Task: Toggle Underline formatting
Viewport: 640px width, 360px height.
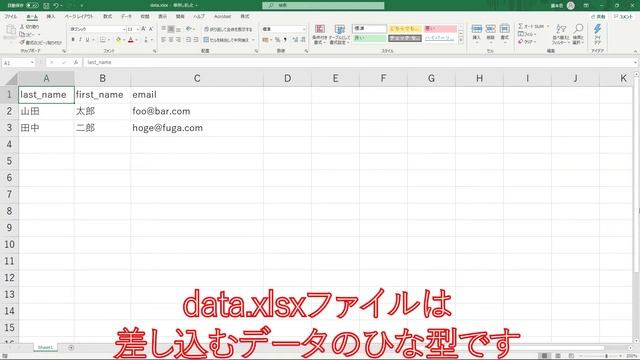Action: click(x=87, y=40)
